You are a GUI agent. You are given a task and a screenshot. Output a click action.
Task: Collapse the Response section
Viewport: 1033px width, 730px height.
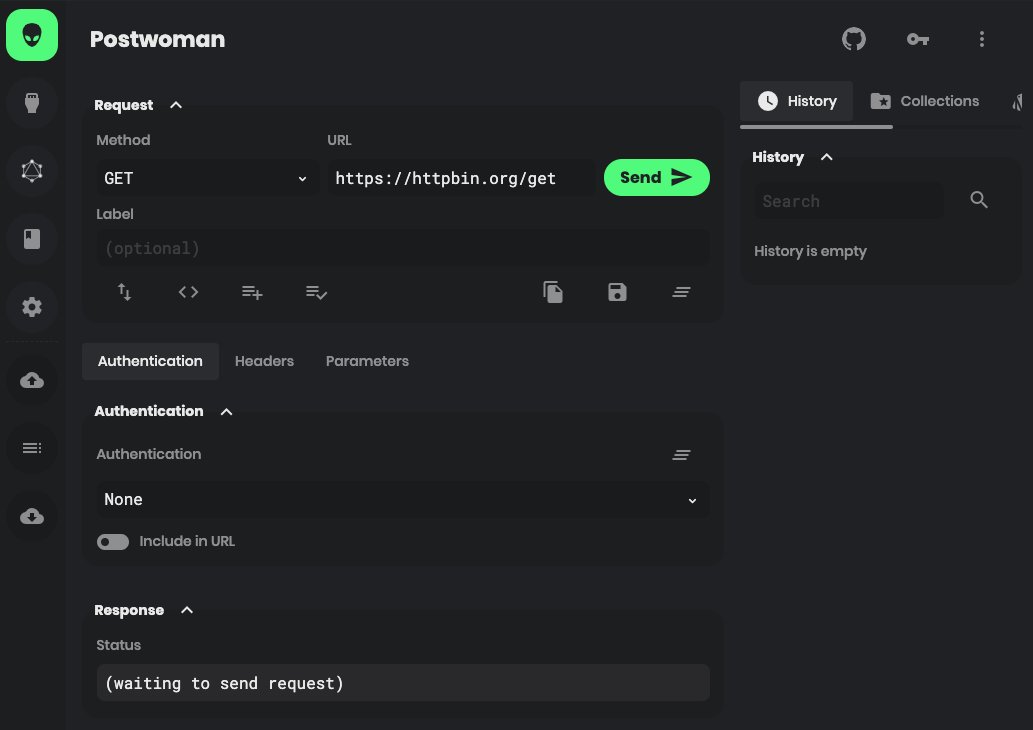click(187, 610)
